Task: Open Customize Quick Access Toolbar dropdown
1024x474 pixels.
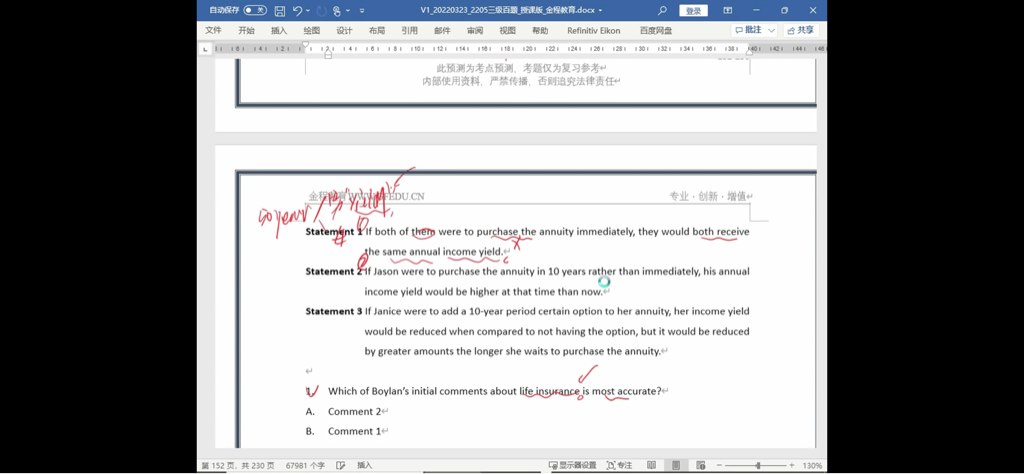Action: pyautogui.click(x=362, y=11)
